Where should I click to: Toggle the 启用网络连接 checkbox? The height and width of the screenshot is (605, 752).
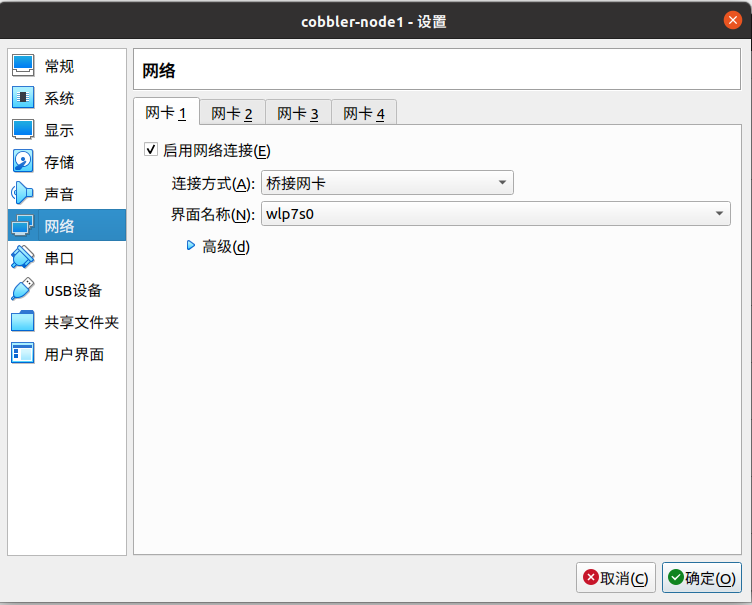152,150
